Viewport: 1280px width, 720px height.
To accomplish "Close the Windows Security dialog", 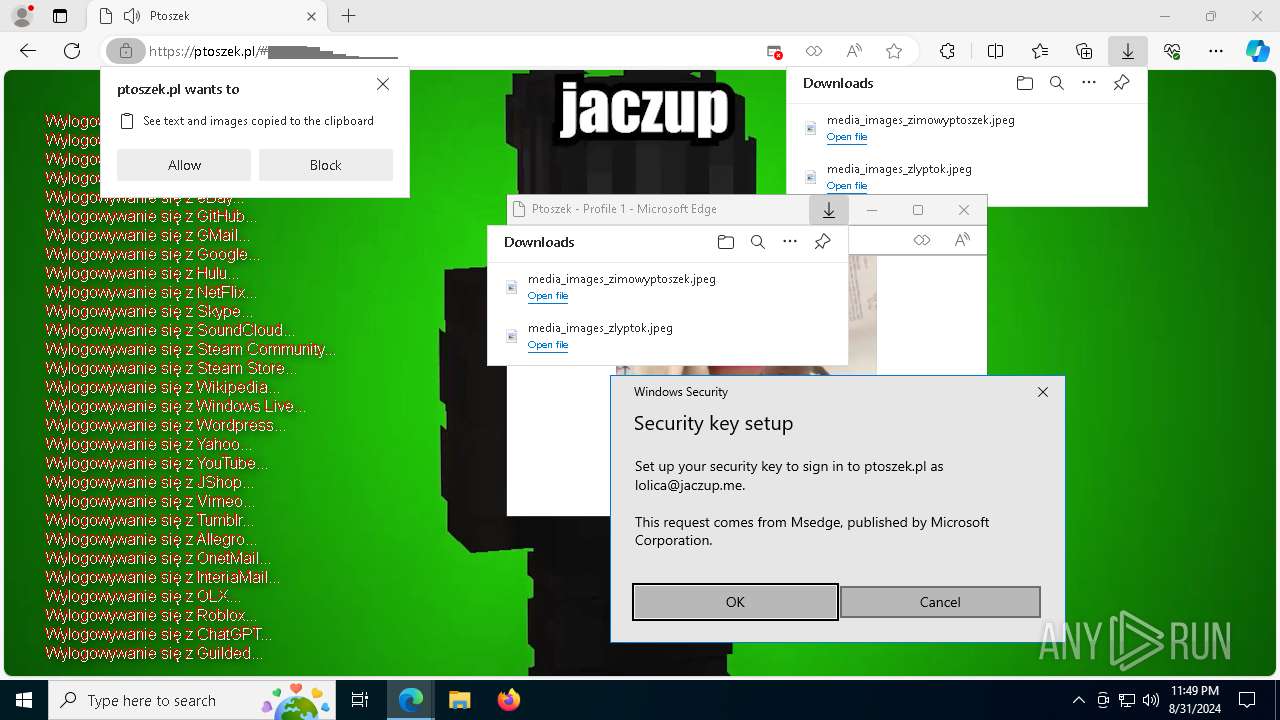I will 1043,392.
